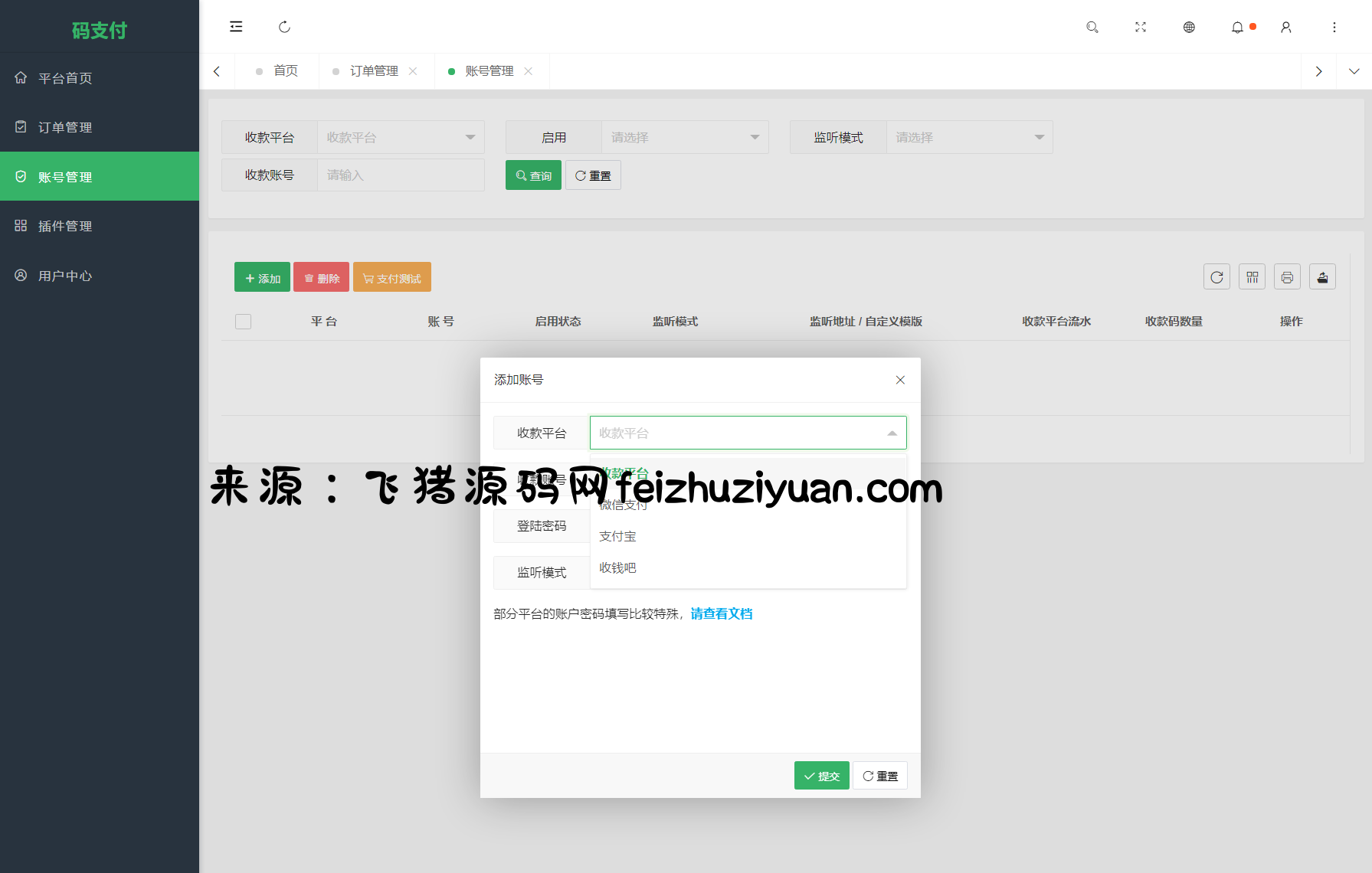Viewport: 1372px width, 873px height.
Task: Click the page refresh icon in header
Action: point(284,27)
